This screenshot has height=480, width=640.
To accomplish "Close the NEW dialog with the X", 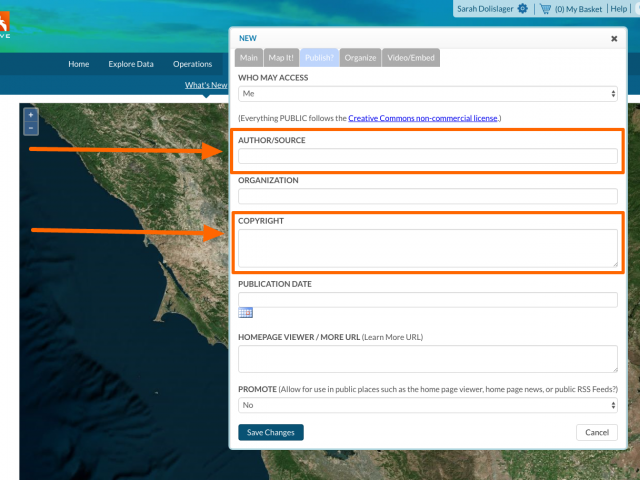I will pyautogui.click(x=614, y=38).
